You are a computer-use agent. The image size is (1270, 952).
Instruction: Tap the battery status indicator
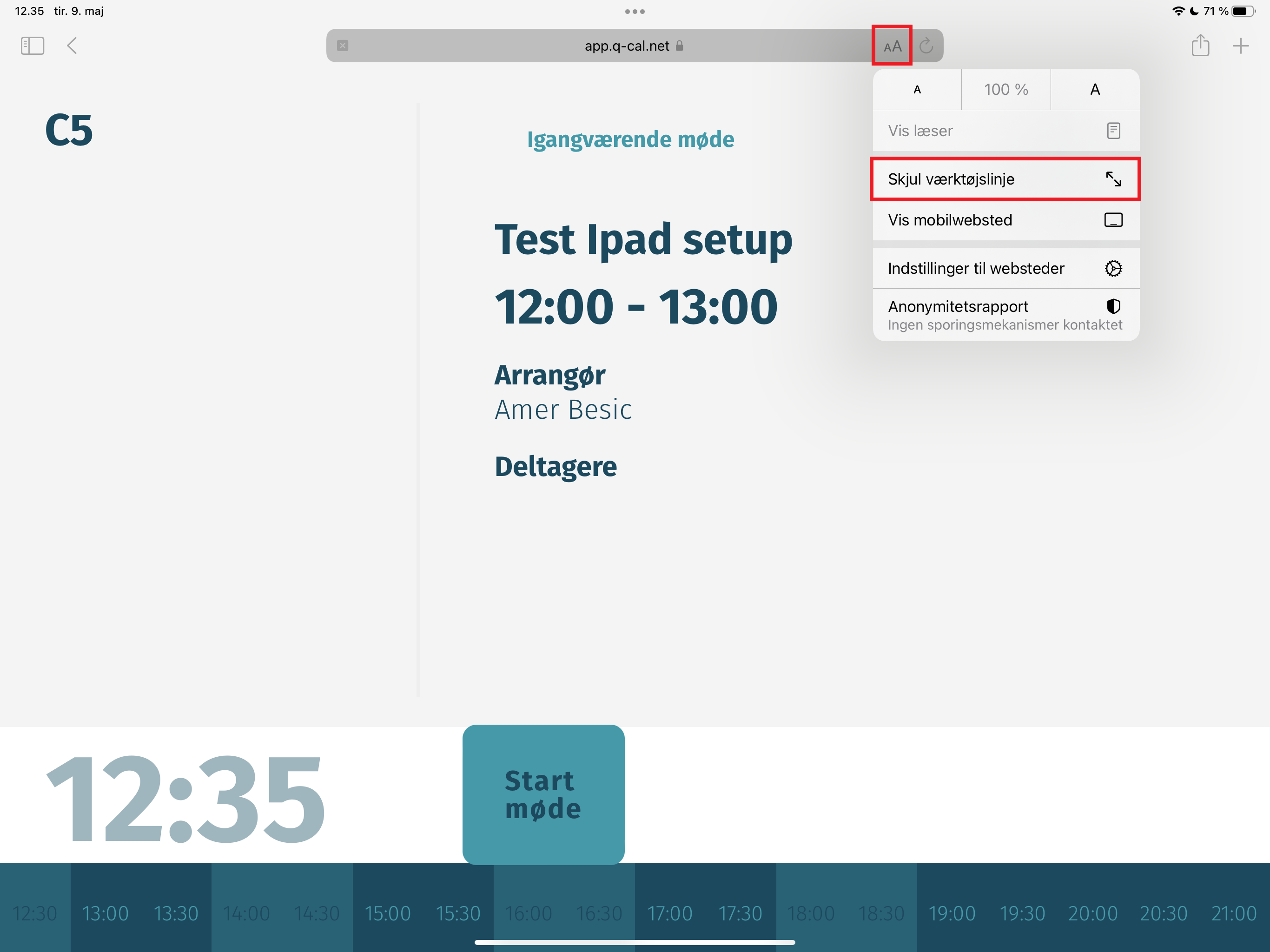pos(1243,11)
